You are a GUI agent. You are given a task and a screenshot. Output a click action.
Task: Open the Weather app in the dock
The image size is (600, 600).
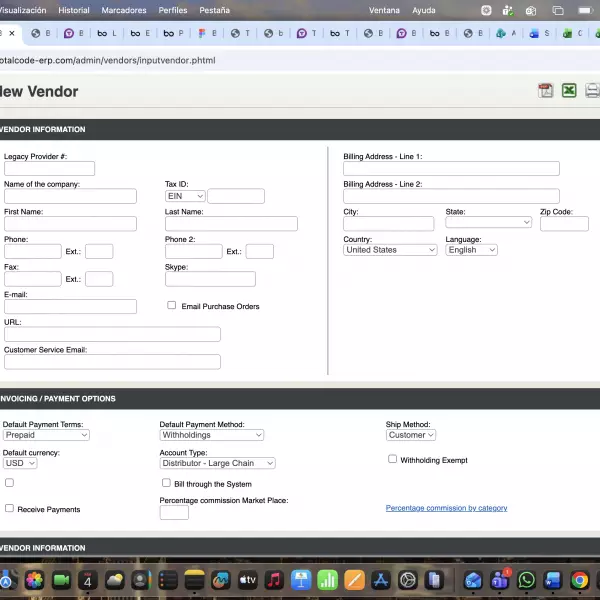[114, 580]
